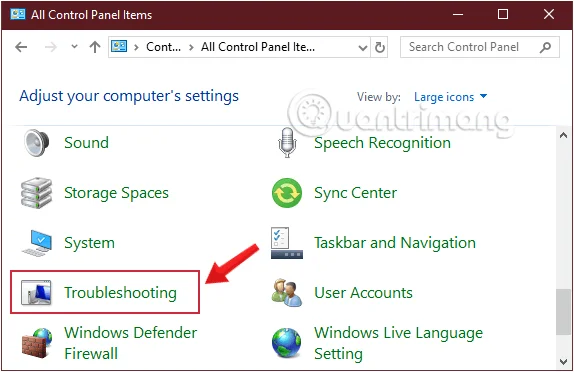Open the Sound link
Image resolution: width=574 pixels, height=372 pixels.
[x=86, y=142]
